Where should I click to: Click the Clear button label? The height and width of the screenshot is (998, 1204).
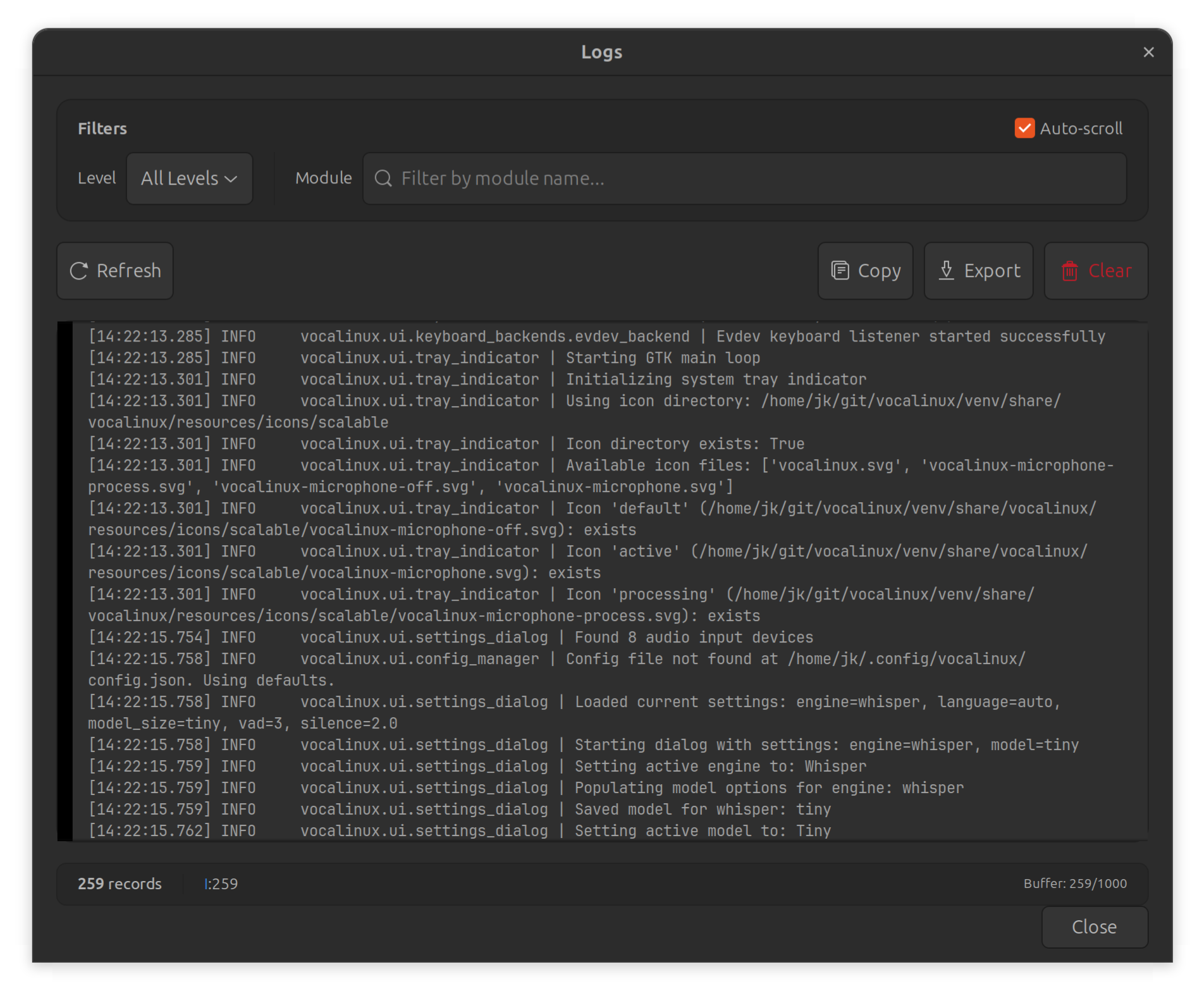point(1110,271)
